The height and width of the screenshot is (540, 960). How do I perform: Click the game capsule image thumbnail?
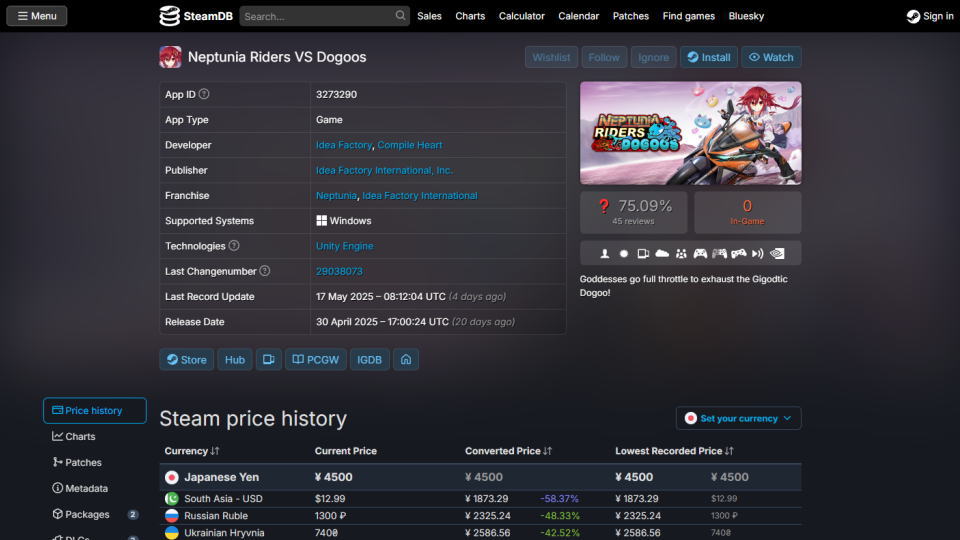pos(691,133)
